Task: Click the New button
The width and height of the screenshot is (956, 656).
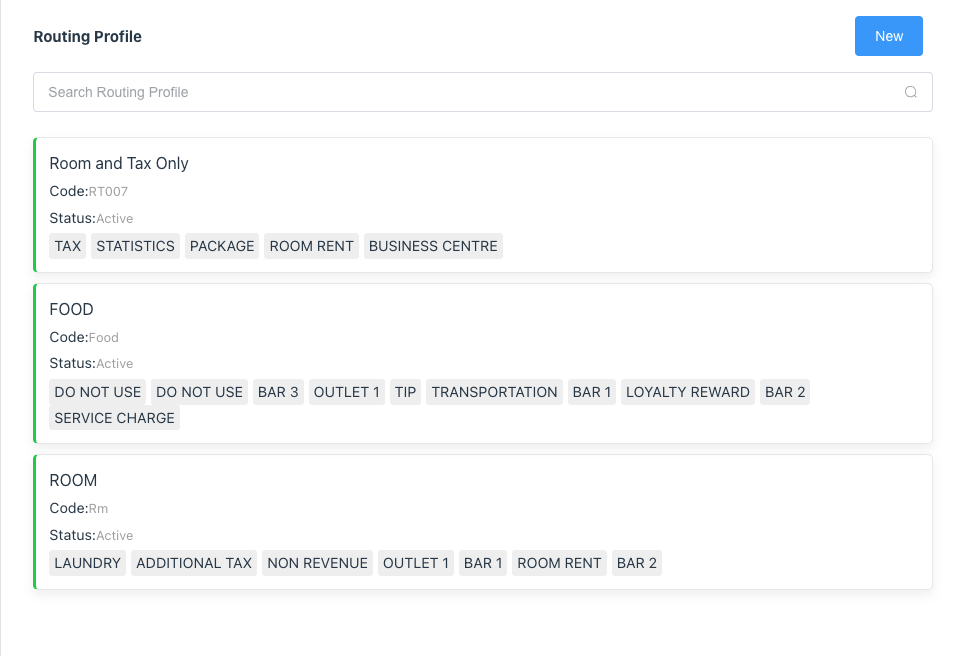Action: point(888,36)
